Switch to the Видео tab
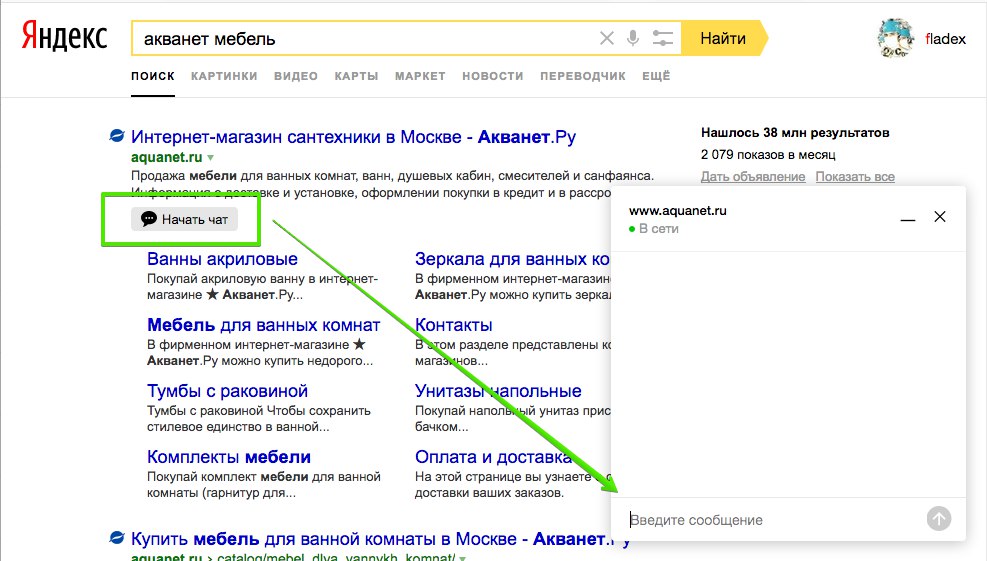Screen dimensions: 987x561 pos(296,76)
